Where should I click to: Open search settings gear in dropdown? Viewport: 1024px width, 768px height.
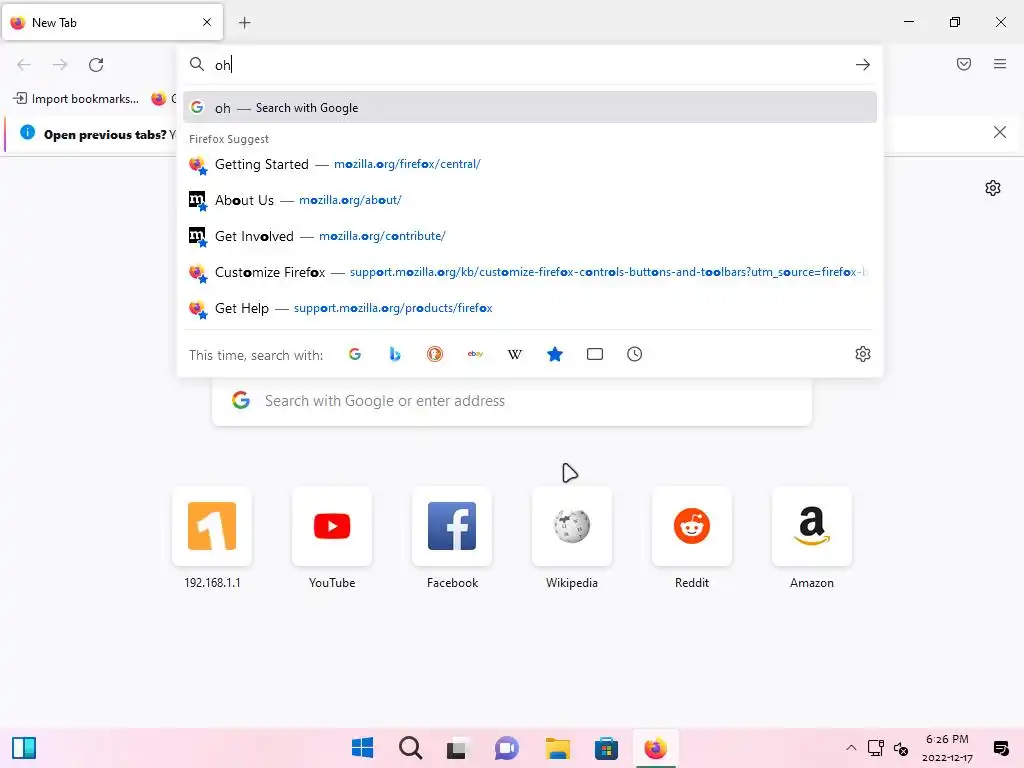(x=863, y=354)
